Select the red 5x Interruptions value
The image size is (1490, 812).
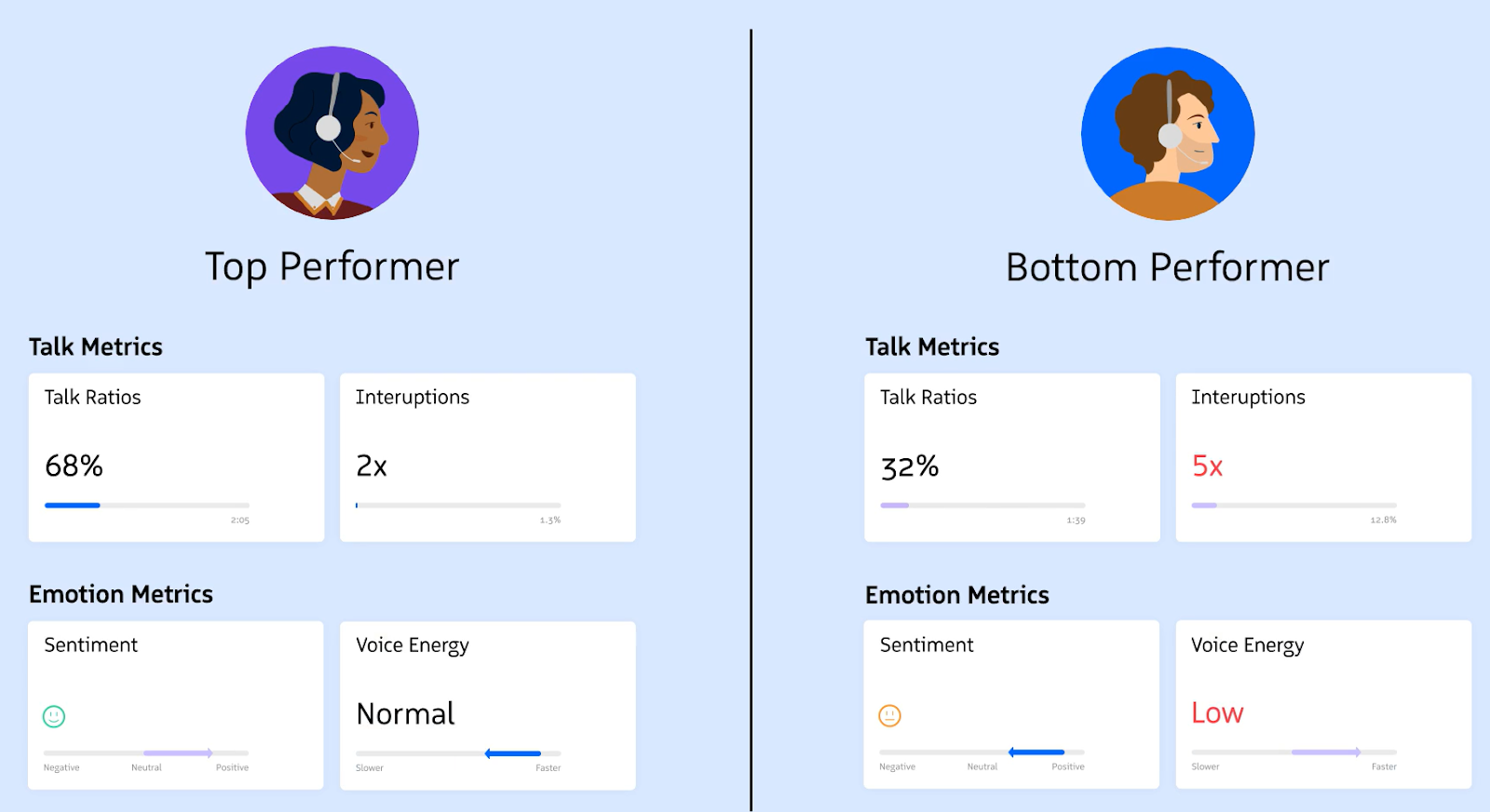1207,466
